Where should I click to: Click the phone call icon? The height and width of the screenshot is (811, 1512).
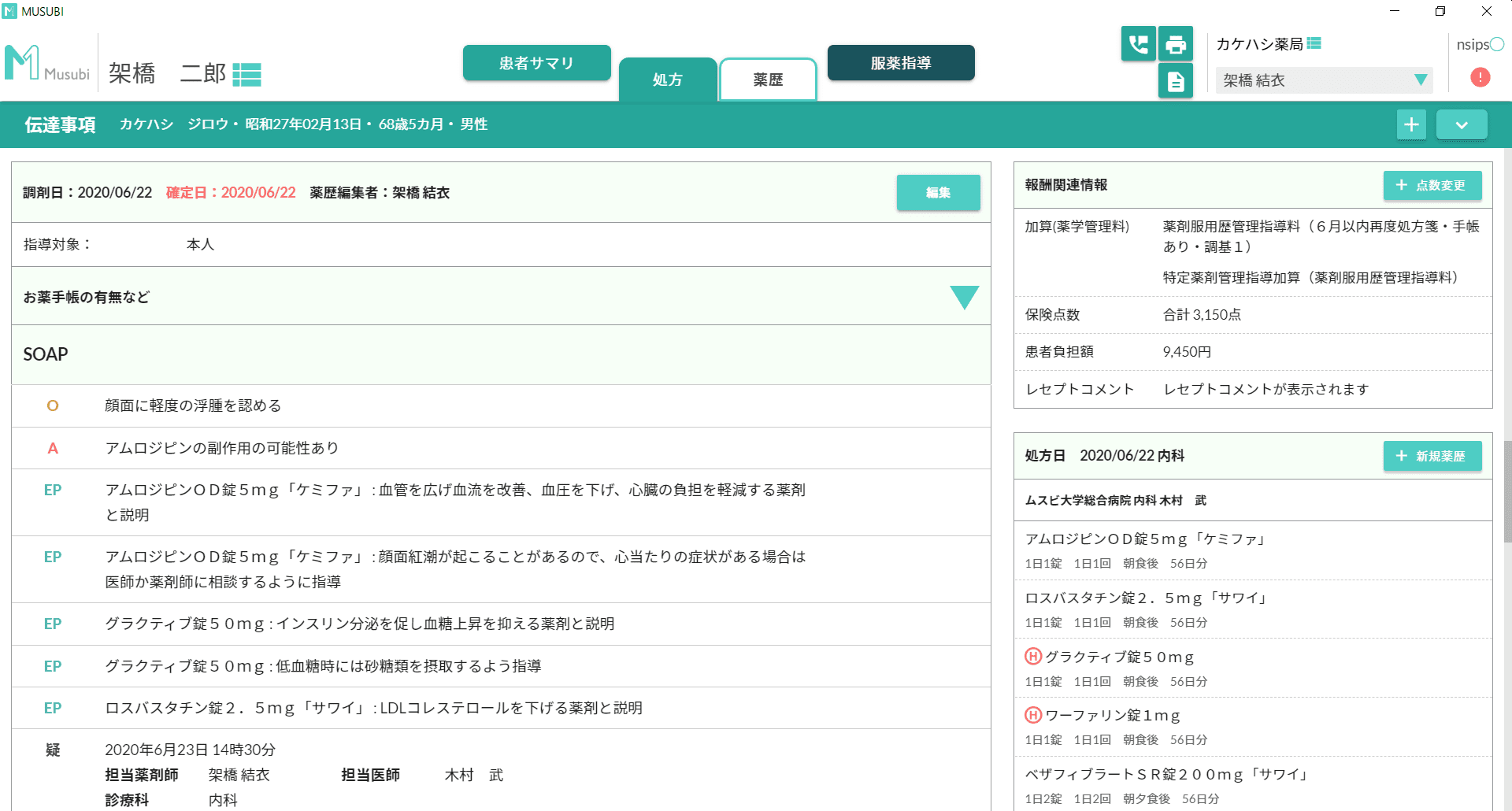(1138, 44)
